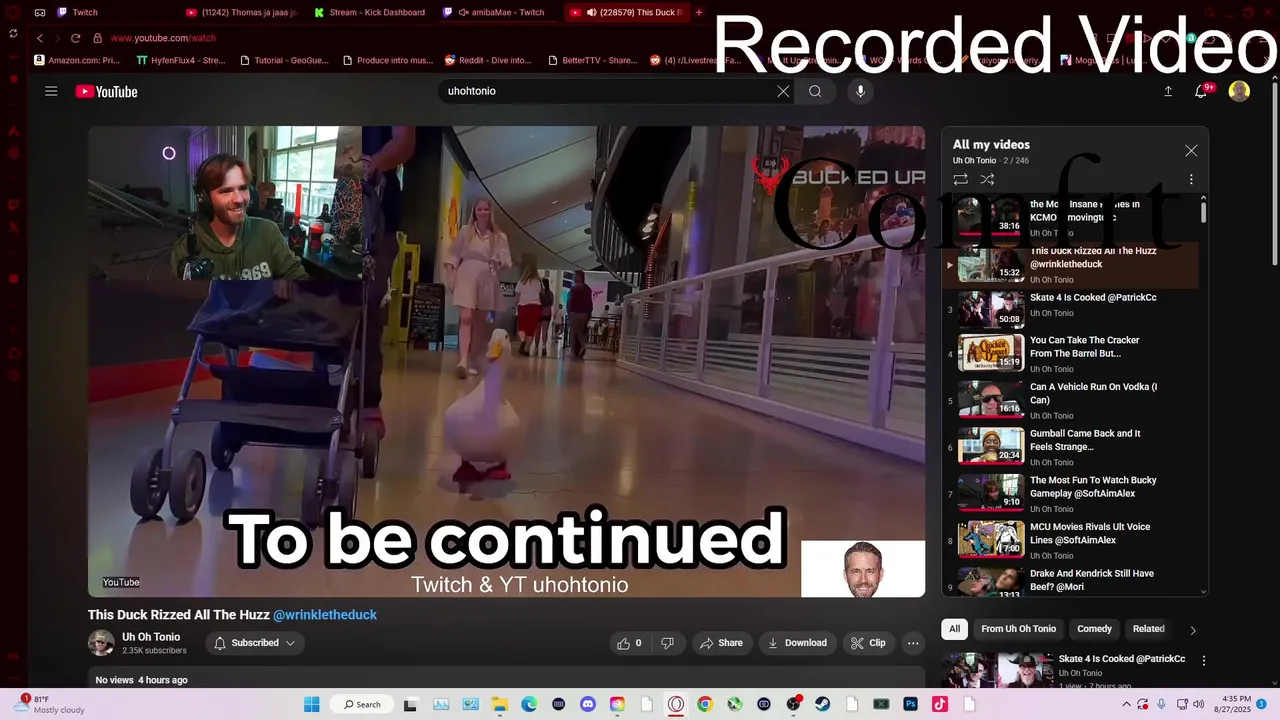Open playlist panel three-dot options

point(1191,180)
